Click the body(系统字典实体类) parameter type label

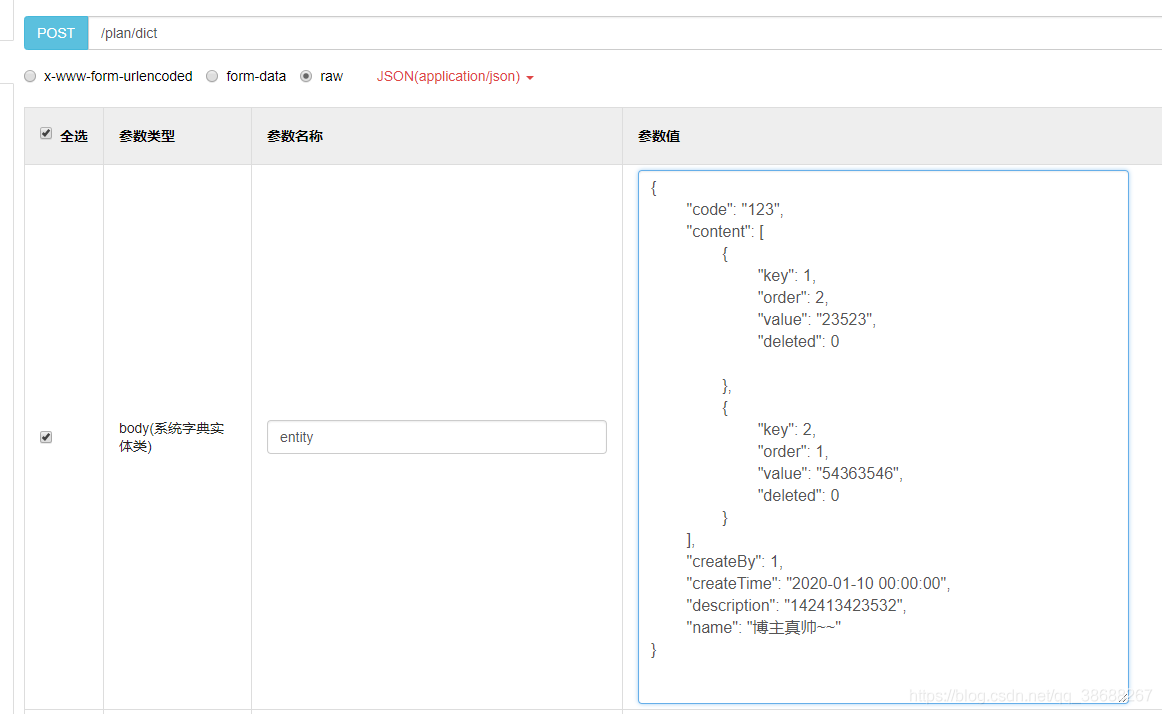coord(171,437)
